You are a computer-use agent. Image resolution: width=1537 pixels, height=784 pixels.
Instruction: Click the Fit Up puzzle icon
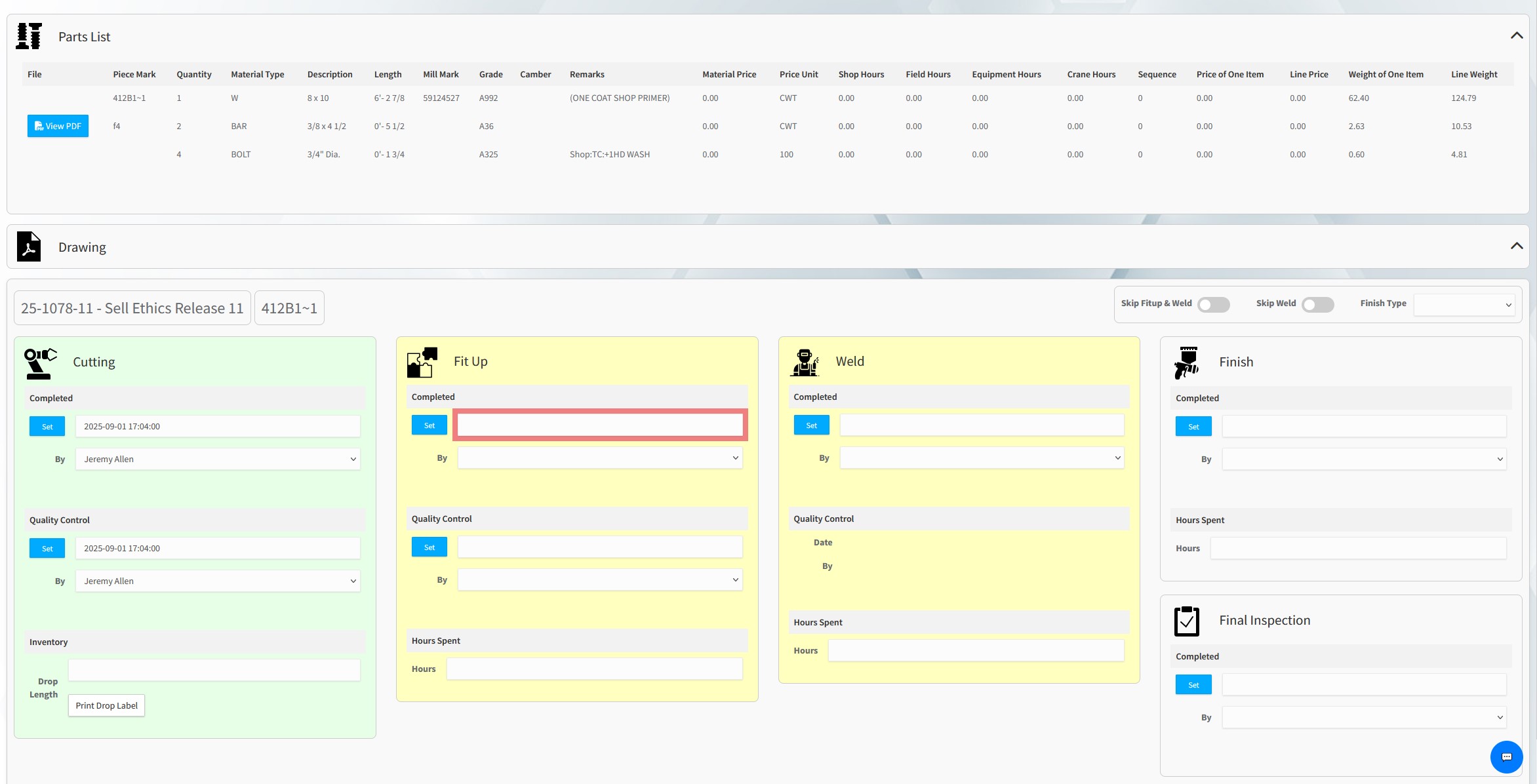point(422,363)
